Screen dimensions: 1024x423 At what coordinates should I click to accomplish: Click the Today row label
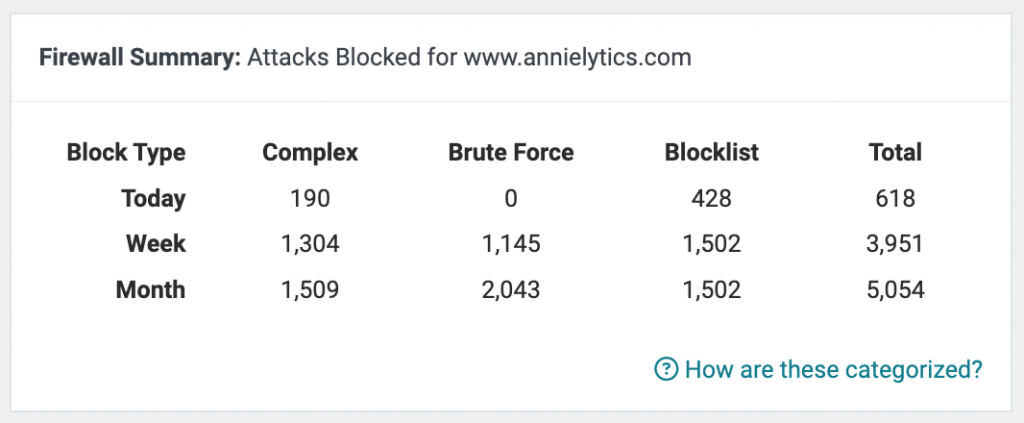[x=153, y=199]
